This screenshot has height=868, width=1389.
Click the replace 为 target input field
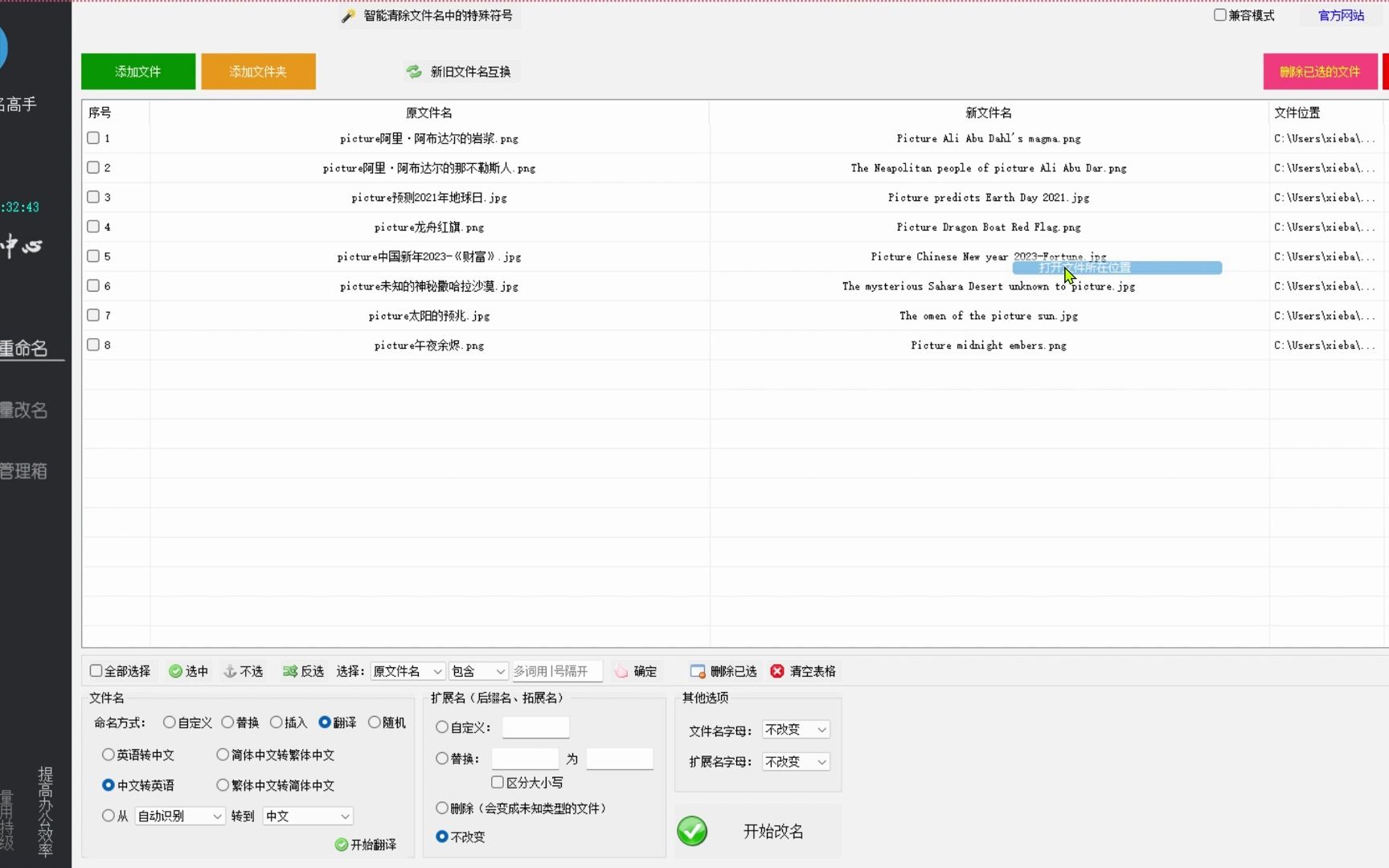pos(620,759)
